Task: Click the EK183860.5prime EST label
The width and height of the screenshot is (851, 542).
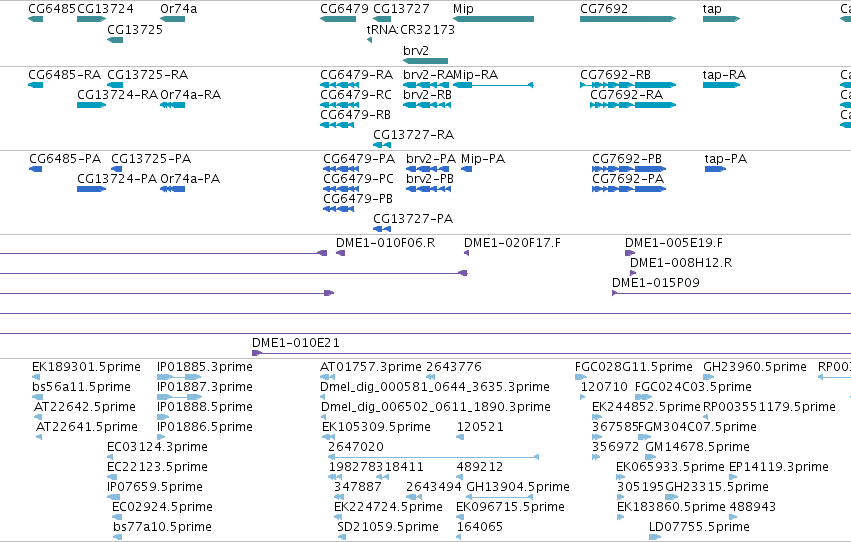Action: pos(671,507)
